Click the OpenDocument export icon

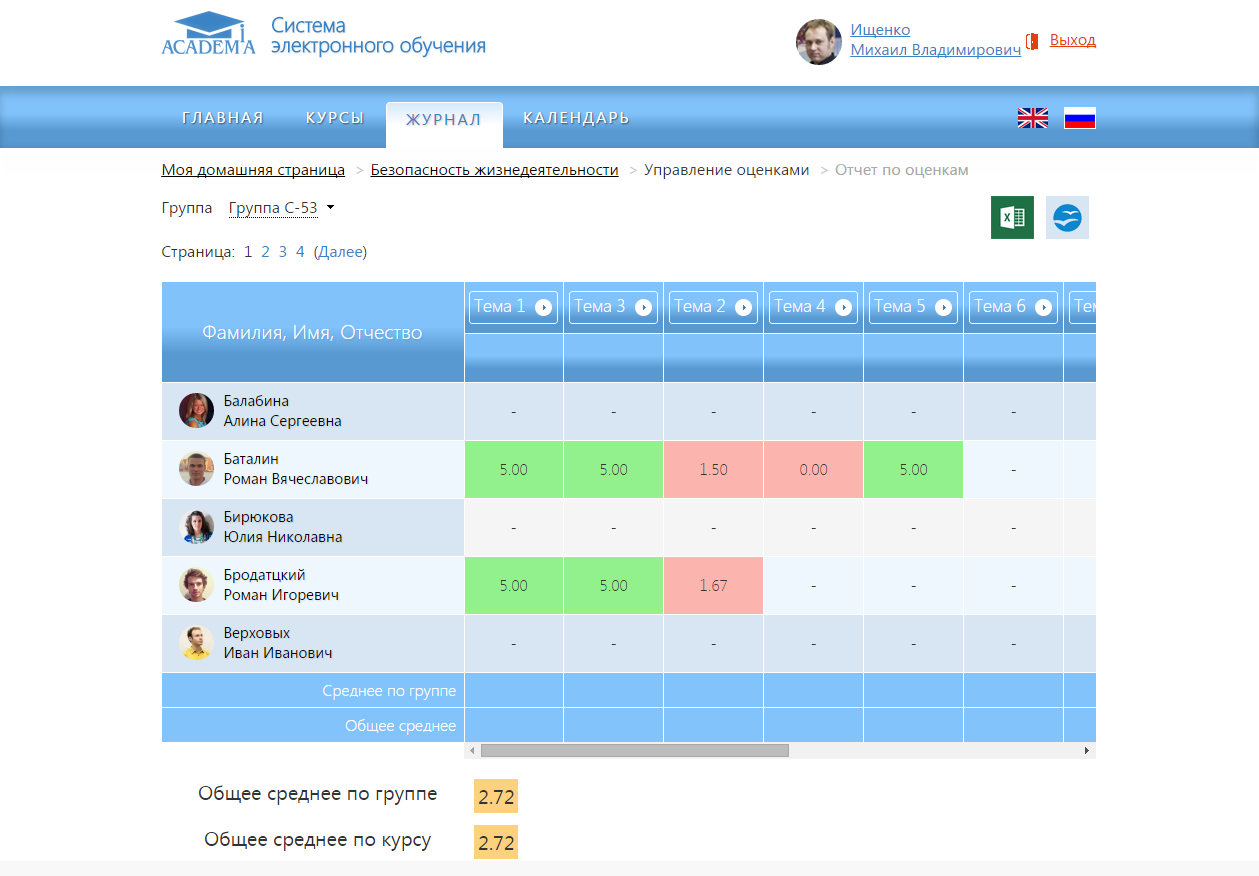[1067, 217]
